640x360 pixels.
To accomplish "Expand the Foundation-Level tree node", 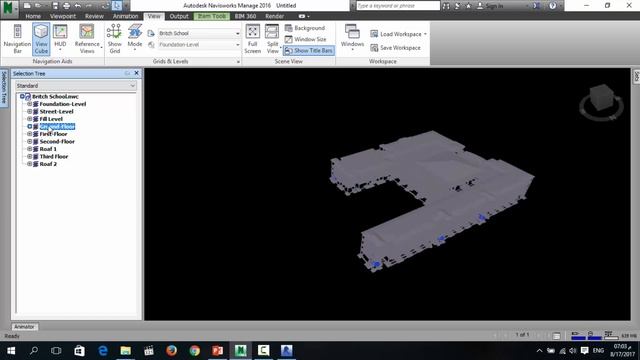I will coord(29,104).
